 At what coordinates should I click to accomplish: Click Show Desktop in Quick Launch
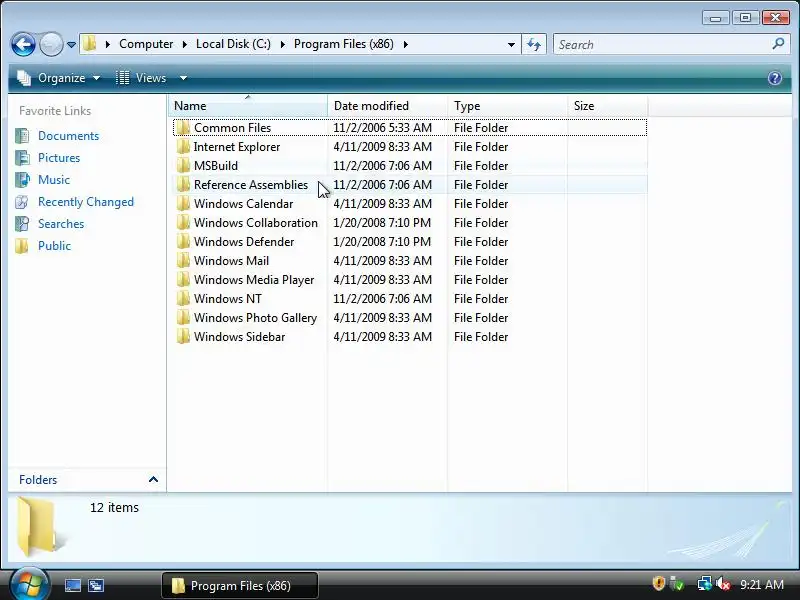coord(73,585)
